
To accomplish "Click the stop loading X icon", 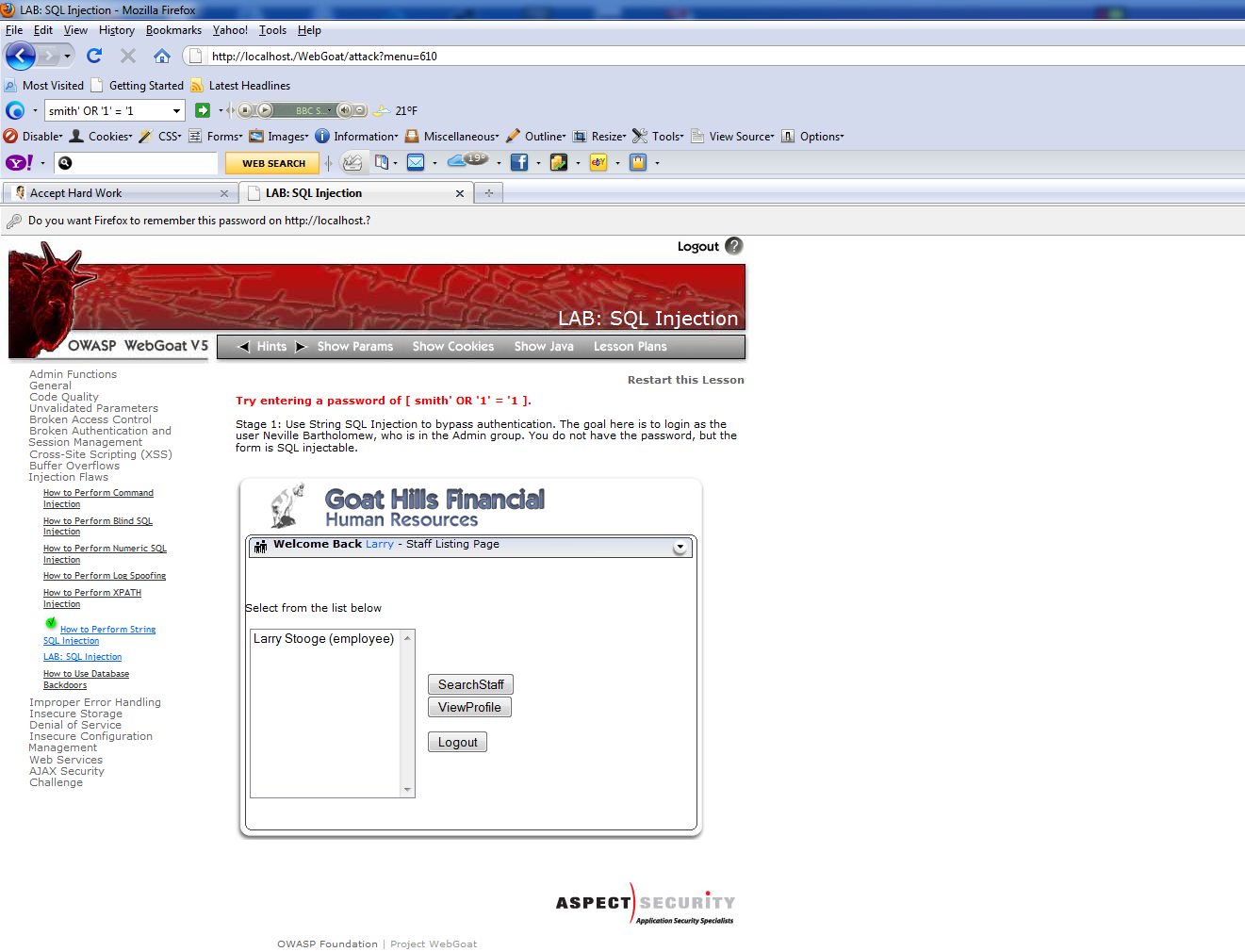I will 128,56.
